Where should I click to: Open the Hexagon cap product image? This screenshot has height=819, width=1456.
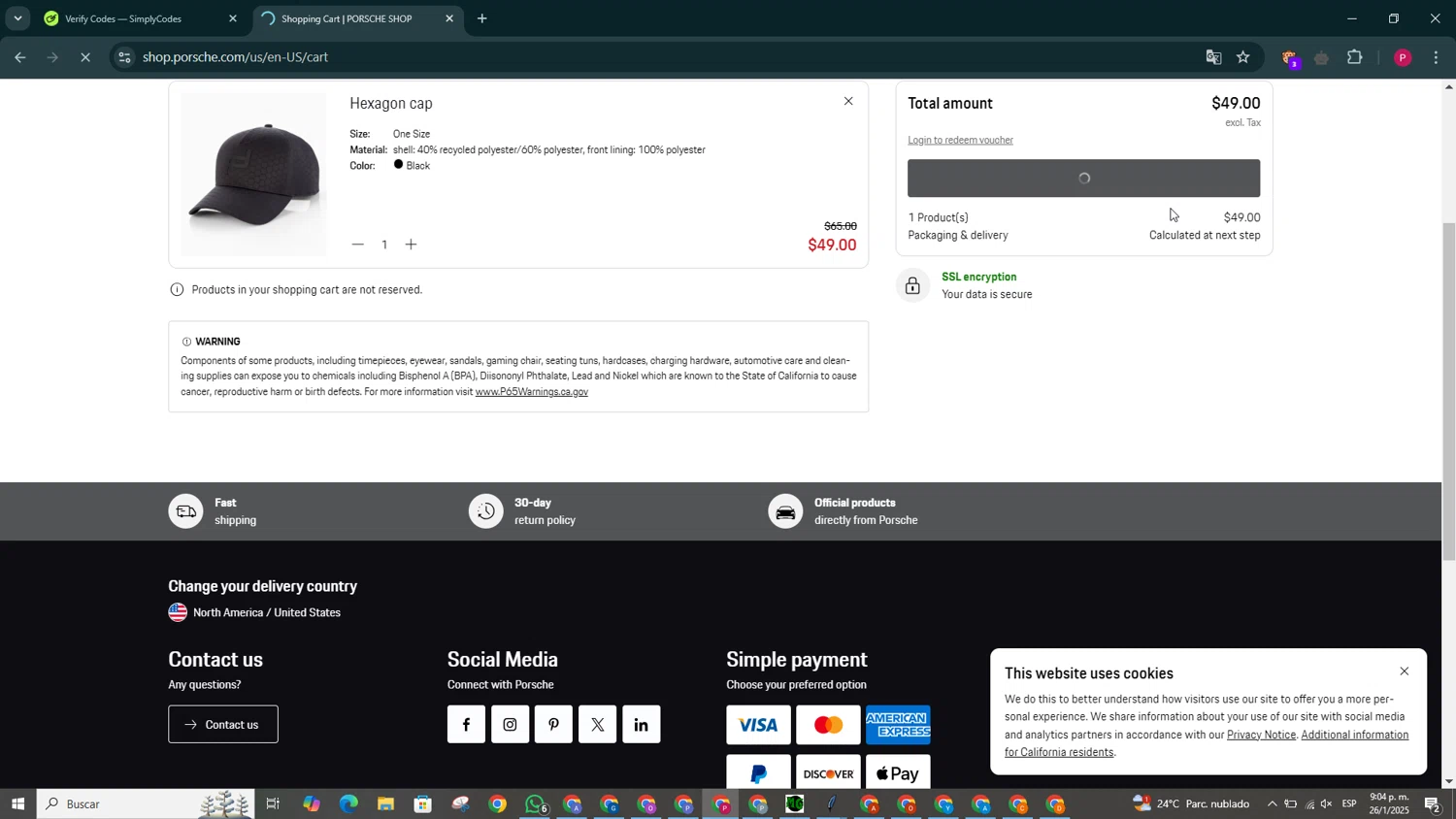click(x=253, y=175)
